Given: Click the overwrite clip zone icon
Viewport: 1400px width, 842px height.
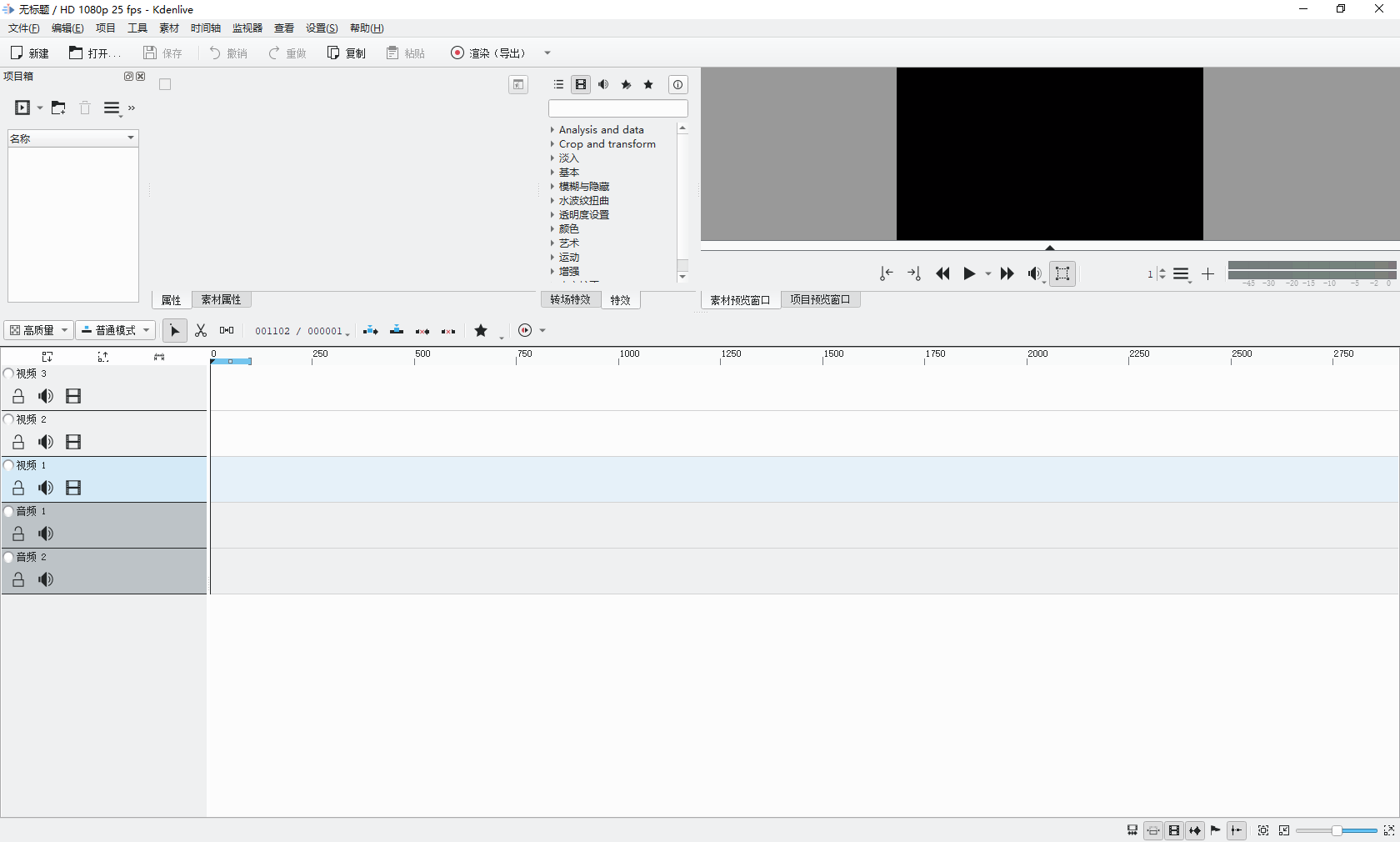Looking at the screenshot, I should (397, 331).
